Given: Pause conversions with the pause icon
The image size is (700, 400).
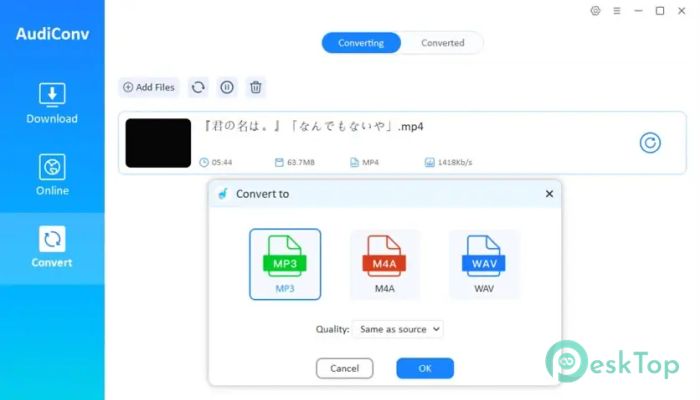Looking at the screenshot, I should point(227,87).
